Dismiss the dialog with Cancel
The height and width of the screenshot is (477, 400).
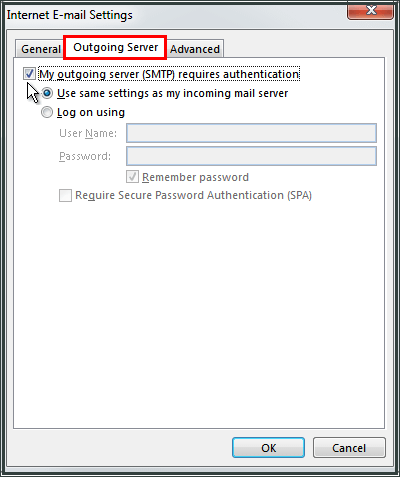click(x=349, y=448)
